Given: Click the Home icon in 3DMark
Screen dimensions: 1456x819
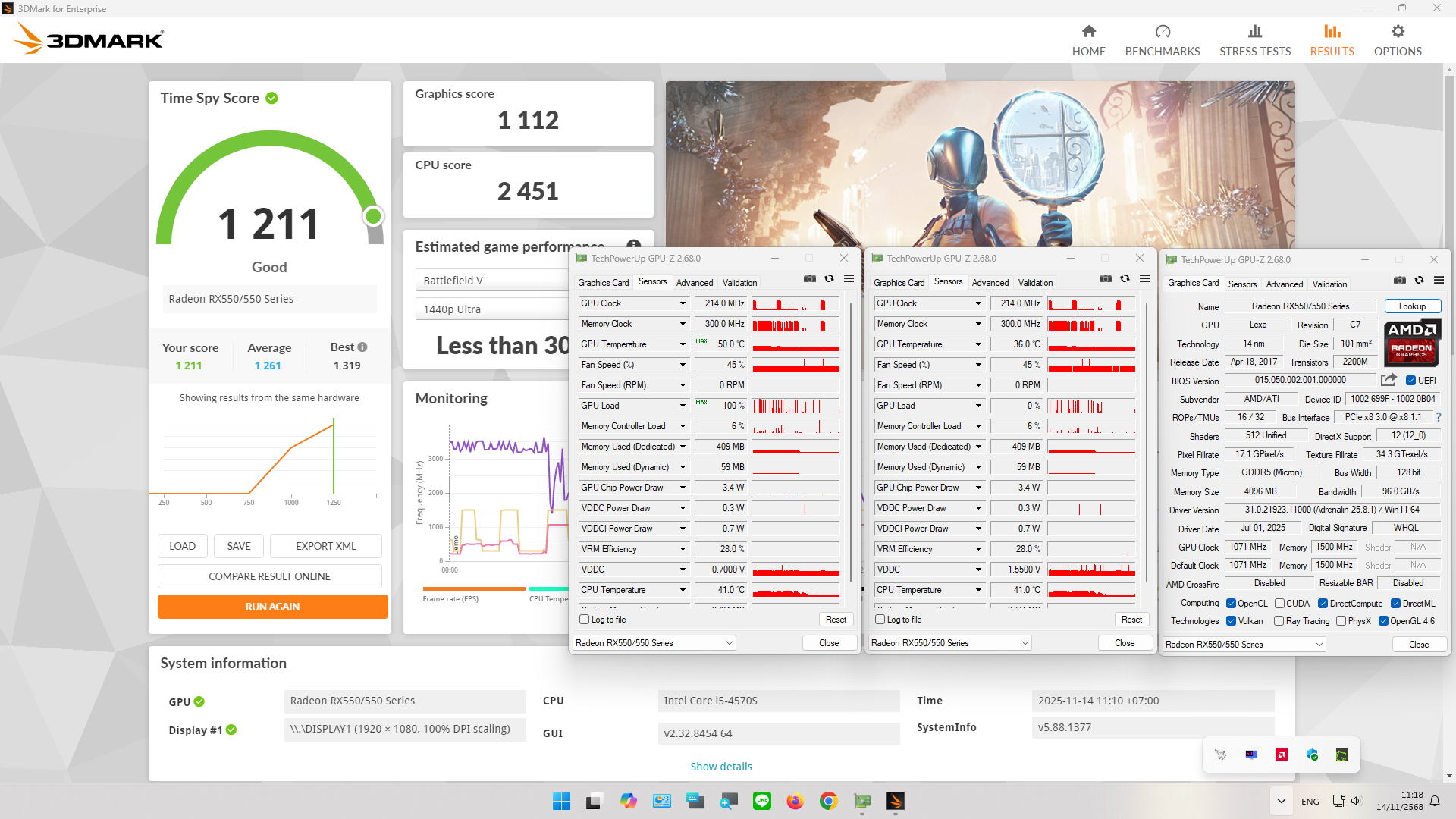Looking at the screenshot, I should click(x=1088, y=32).
